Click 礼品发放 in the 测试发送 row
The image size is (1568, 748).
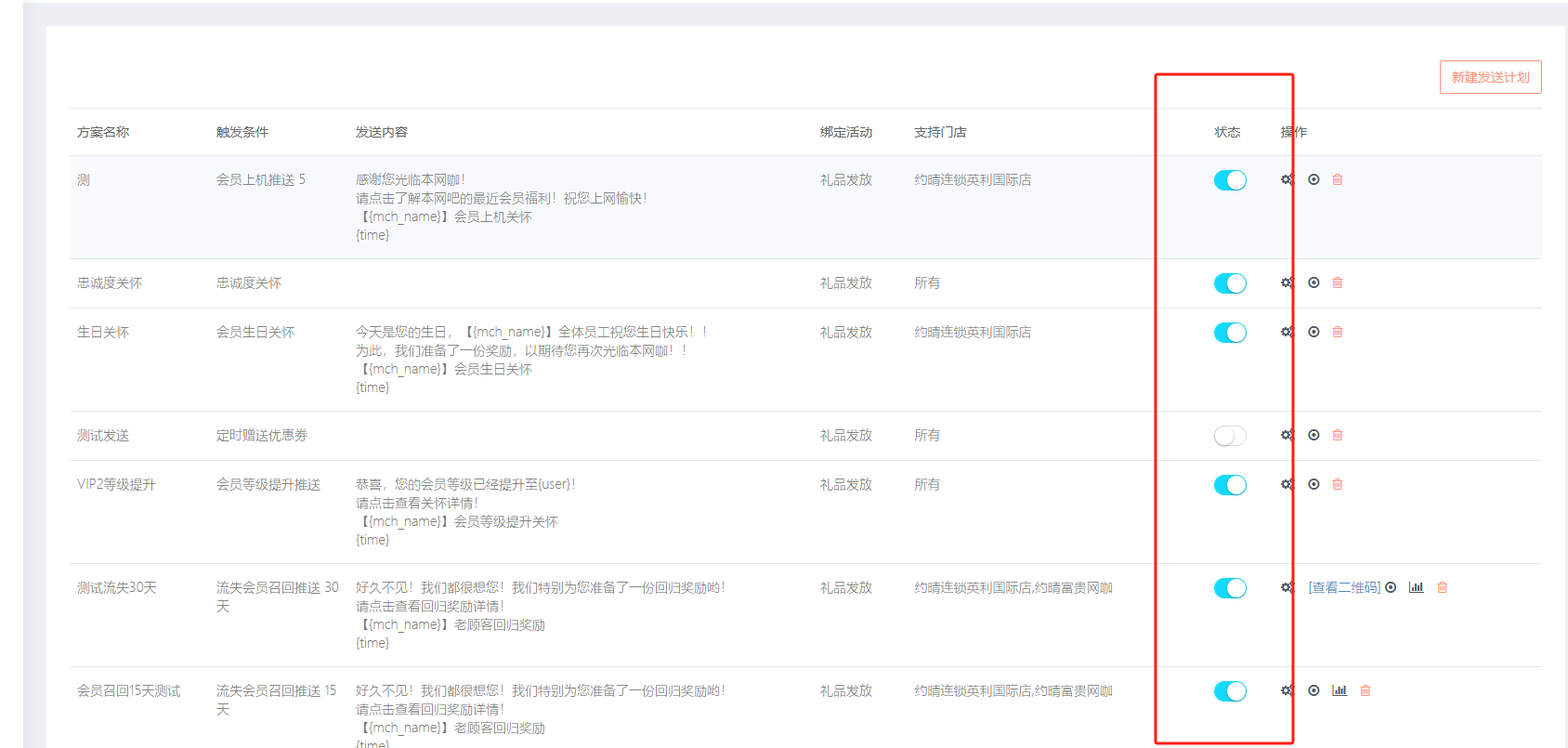(x=846, y=435)
